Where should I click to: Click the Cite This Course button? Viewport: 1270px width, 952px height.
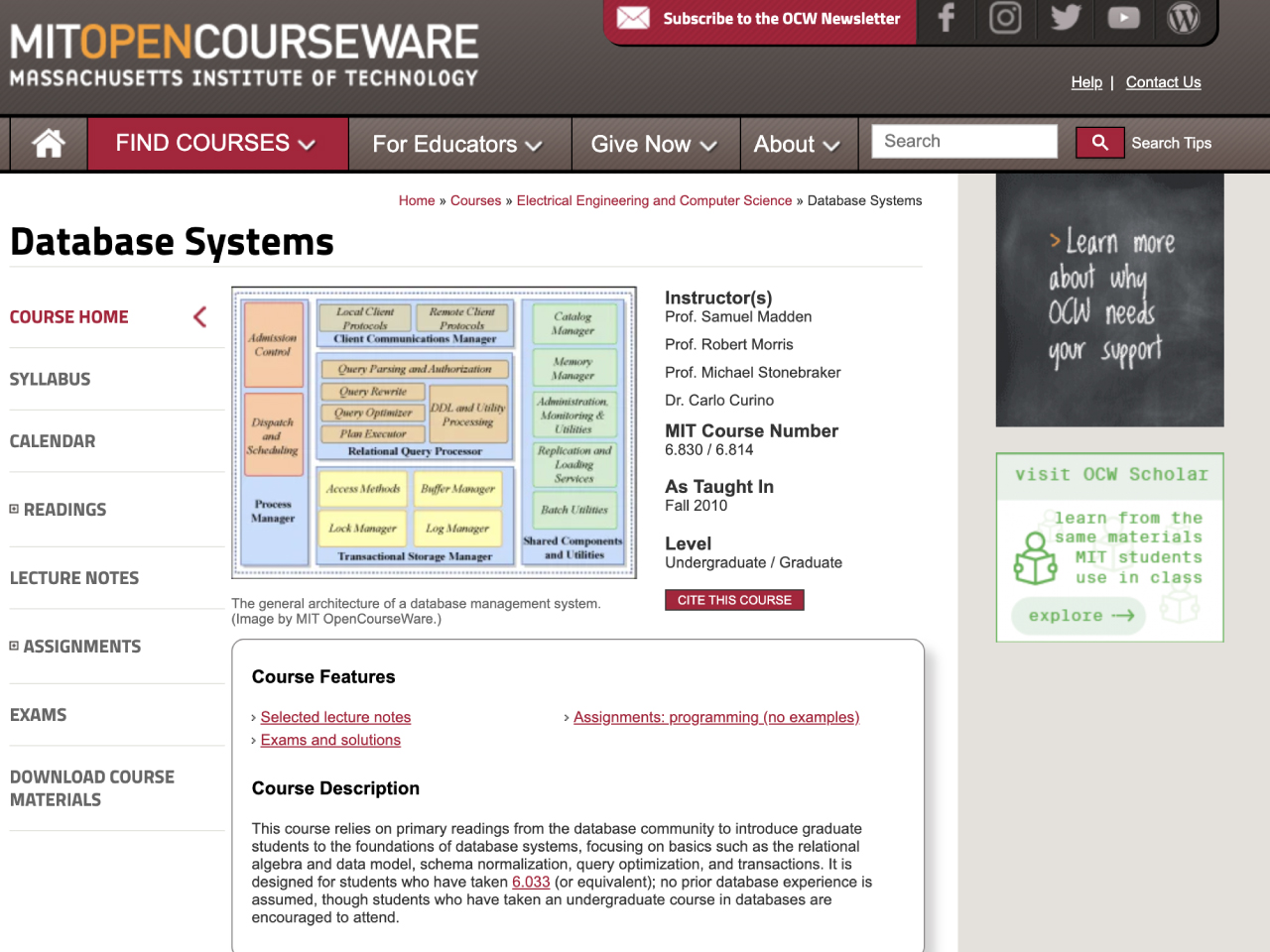tap(734, 600)
